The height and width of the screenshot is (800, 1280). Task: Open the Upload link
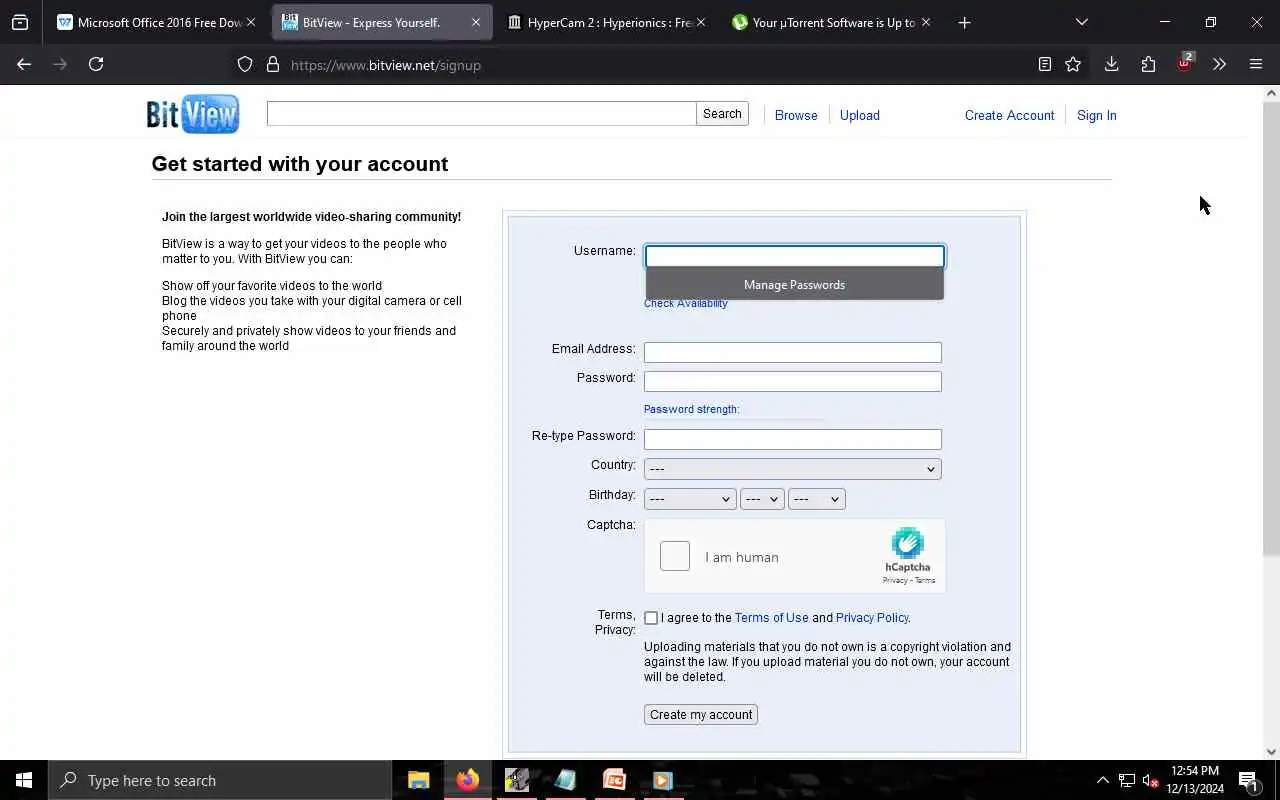(x=860, y=115)
